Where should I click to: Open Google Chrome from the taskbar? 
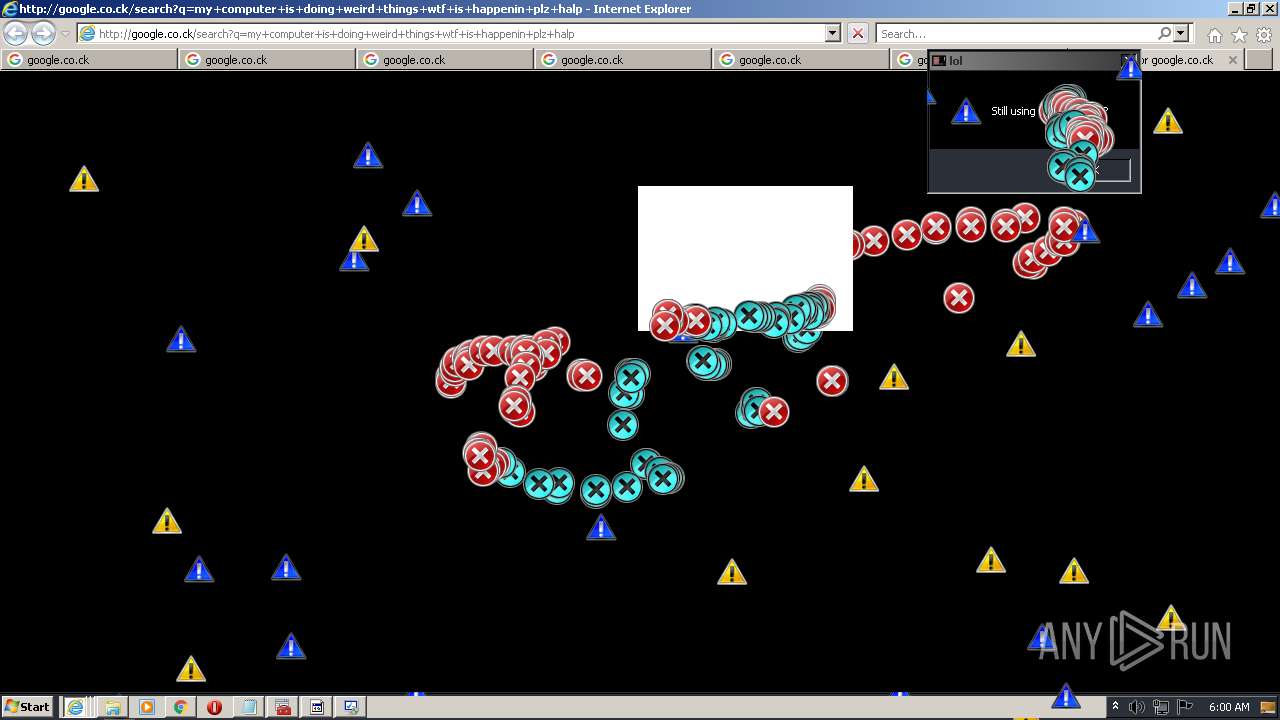(180, 707)
